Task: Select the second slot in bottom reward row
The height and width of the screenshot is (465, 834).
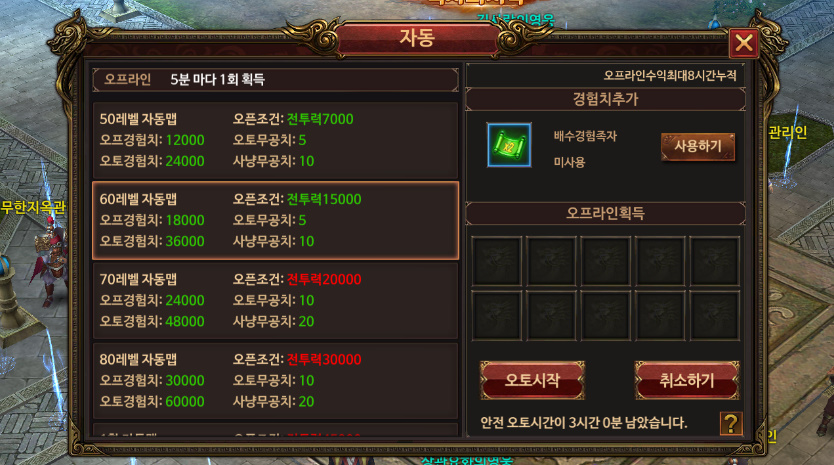Action: [551, 315]
